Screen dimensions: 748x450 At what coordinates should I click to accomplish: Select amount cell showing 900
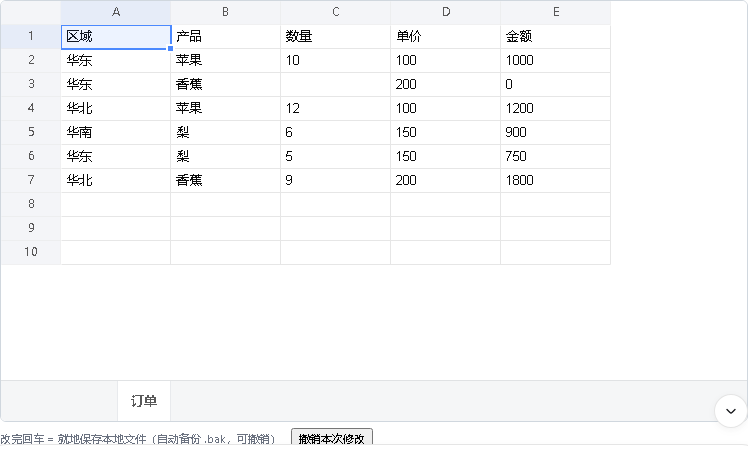click(556, 132)
